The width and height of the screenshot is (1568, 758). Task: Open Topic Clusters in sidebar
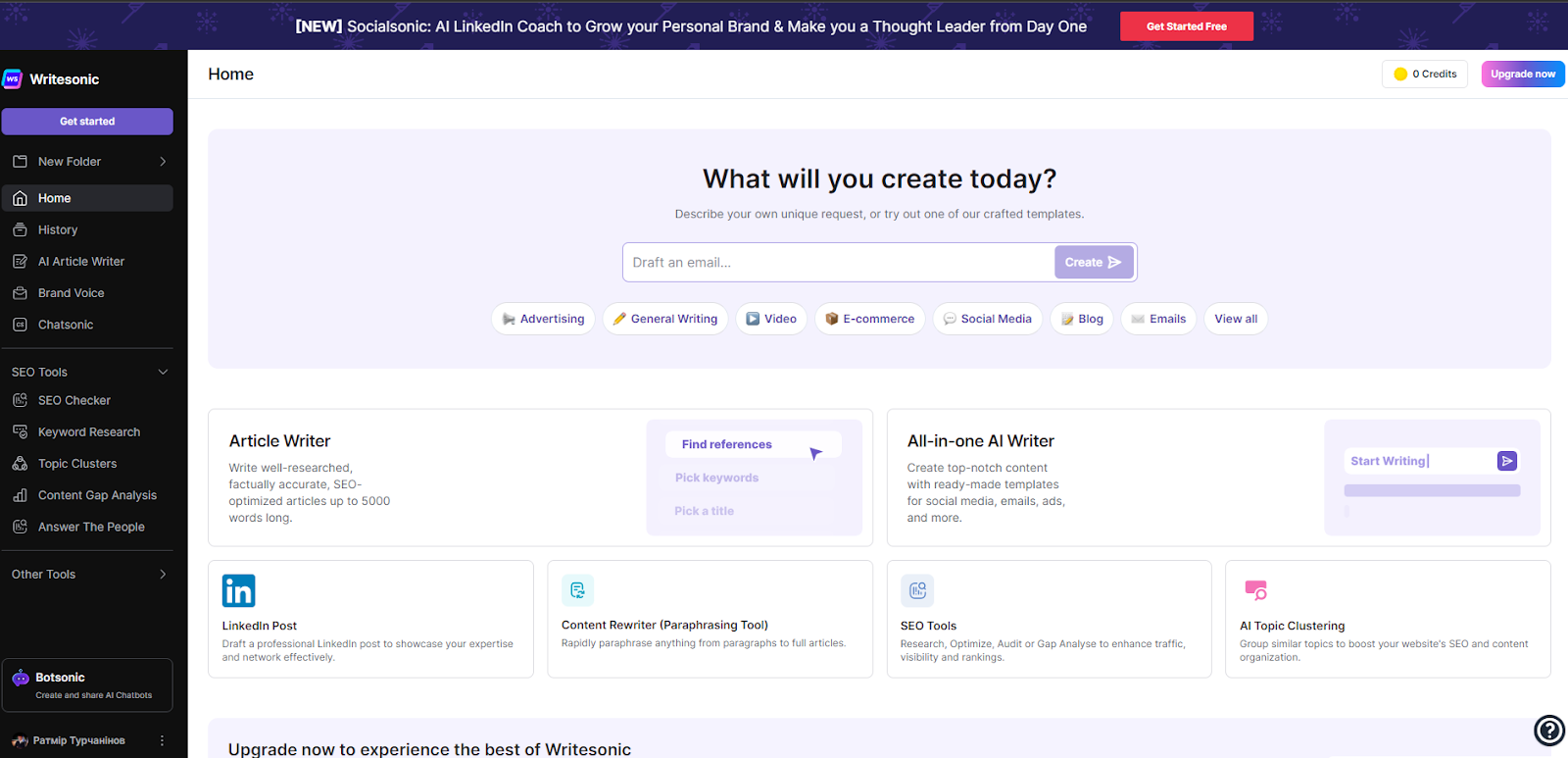(87, 464)
